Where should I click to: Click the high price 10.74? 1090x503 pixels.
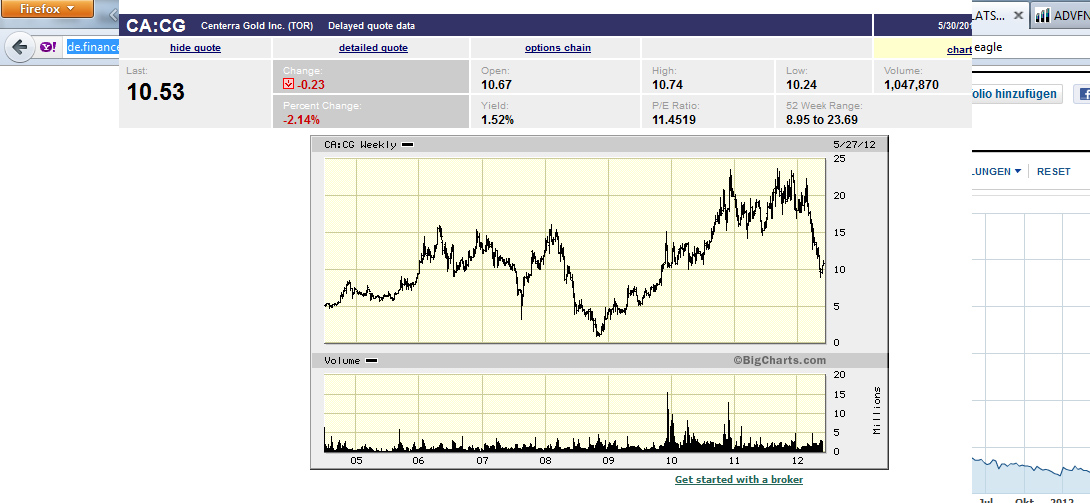(x=667, y=85)
